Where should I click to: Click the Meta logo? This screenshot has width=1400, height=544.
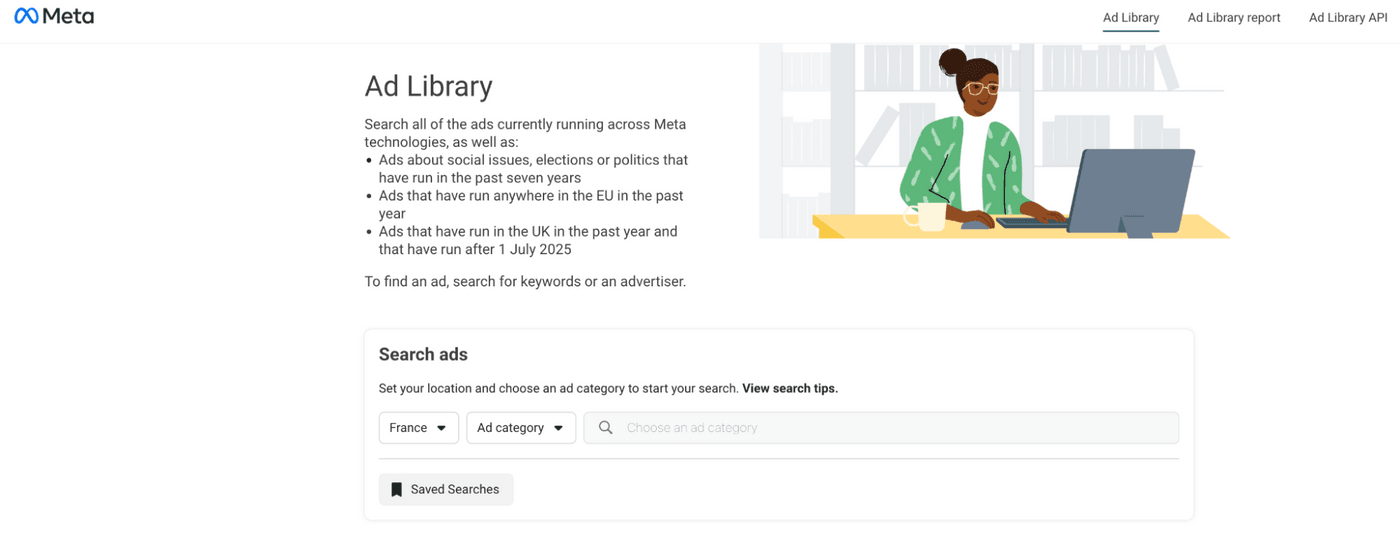coord(54,17)
